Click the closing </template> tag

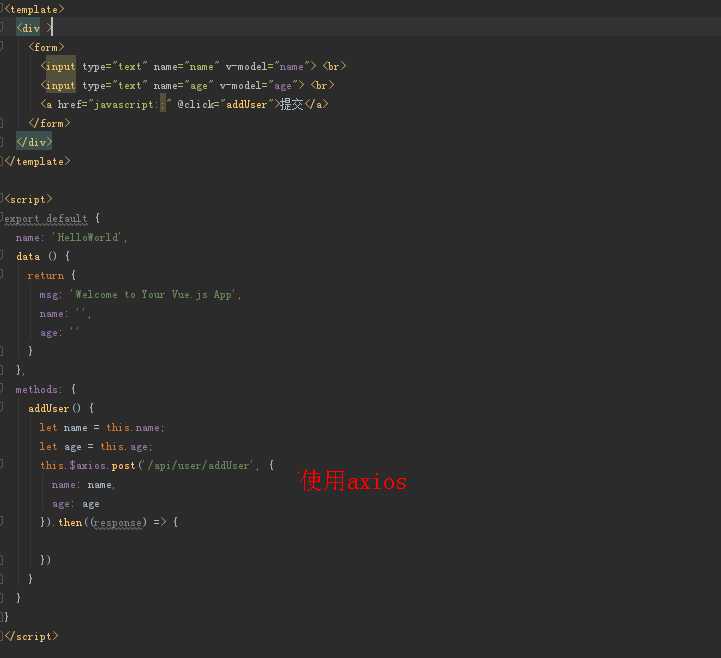tap(37, 161)
